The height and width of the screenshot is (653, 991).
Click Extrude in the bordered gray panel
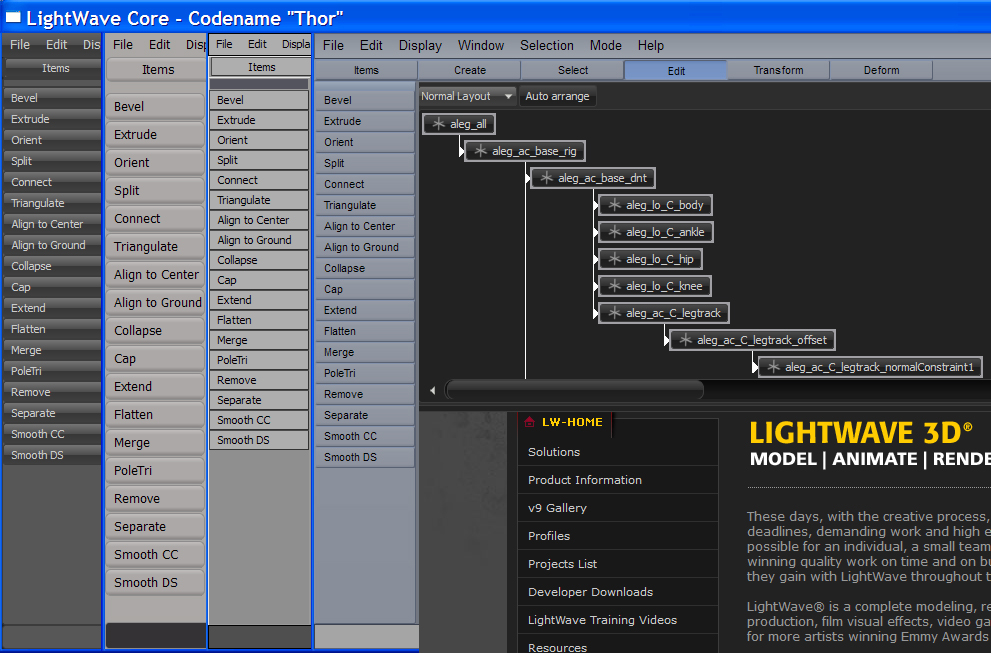pyautogui.click(x=259, y=120)
